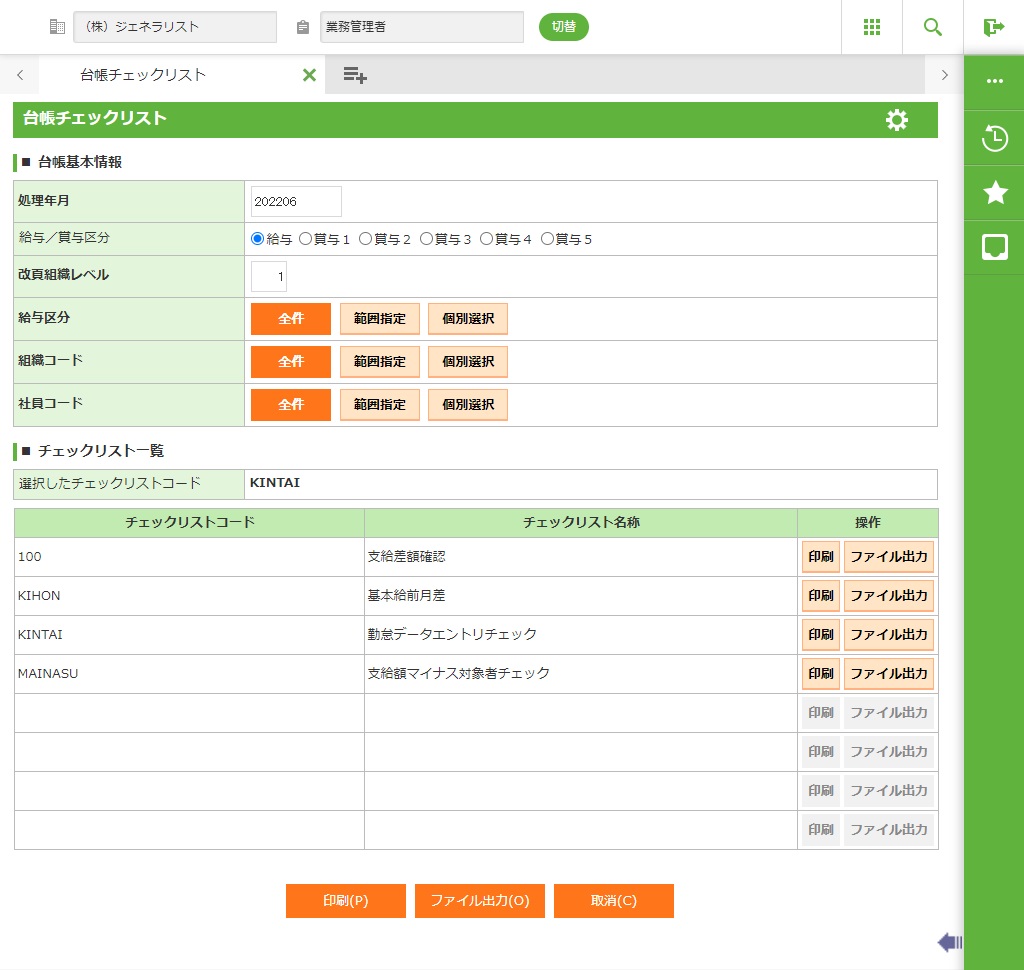Open the apps grid menu icon

pyautogui.click(x=872, y=27)
